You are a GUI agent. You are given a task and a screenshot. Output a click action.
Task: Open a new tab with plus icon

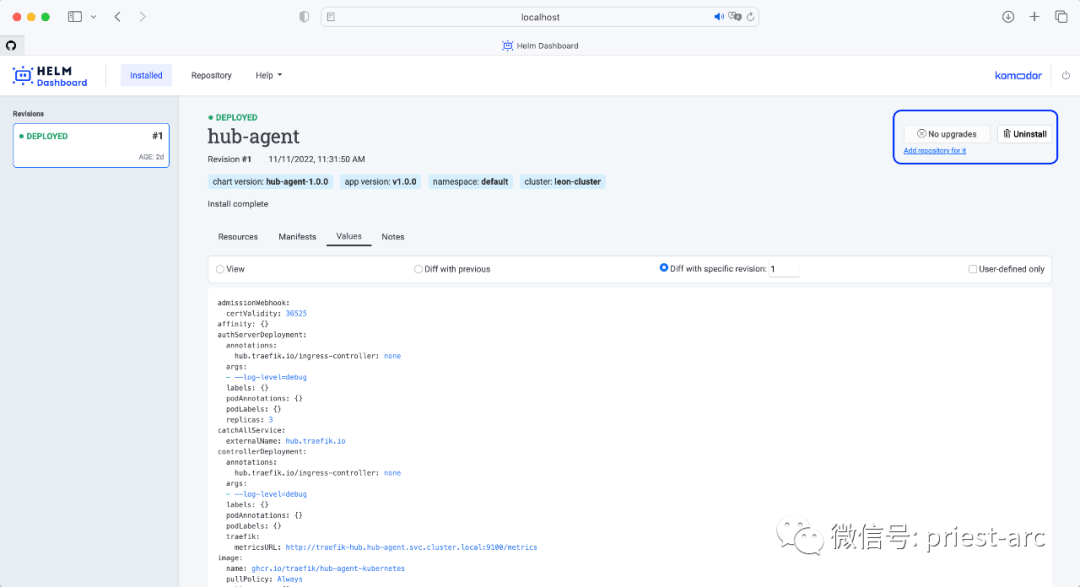point(1034,17)
